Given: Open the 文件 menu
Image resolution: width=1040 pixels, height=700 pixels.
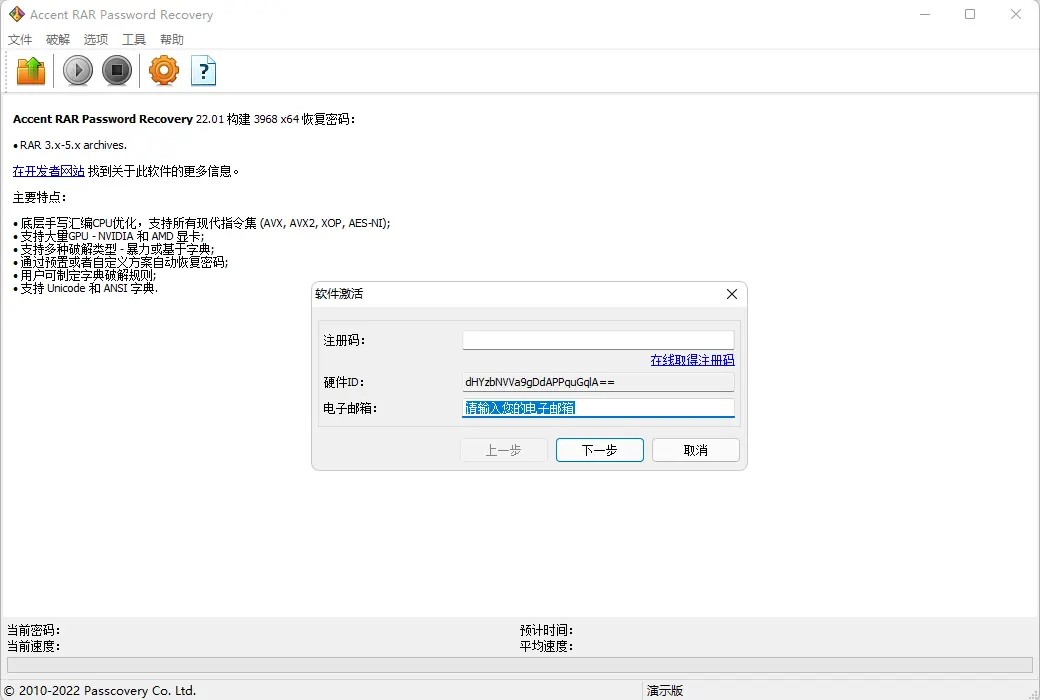Looking at the screenshot, I should 20,39.
